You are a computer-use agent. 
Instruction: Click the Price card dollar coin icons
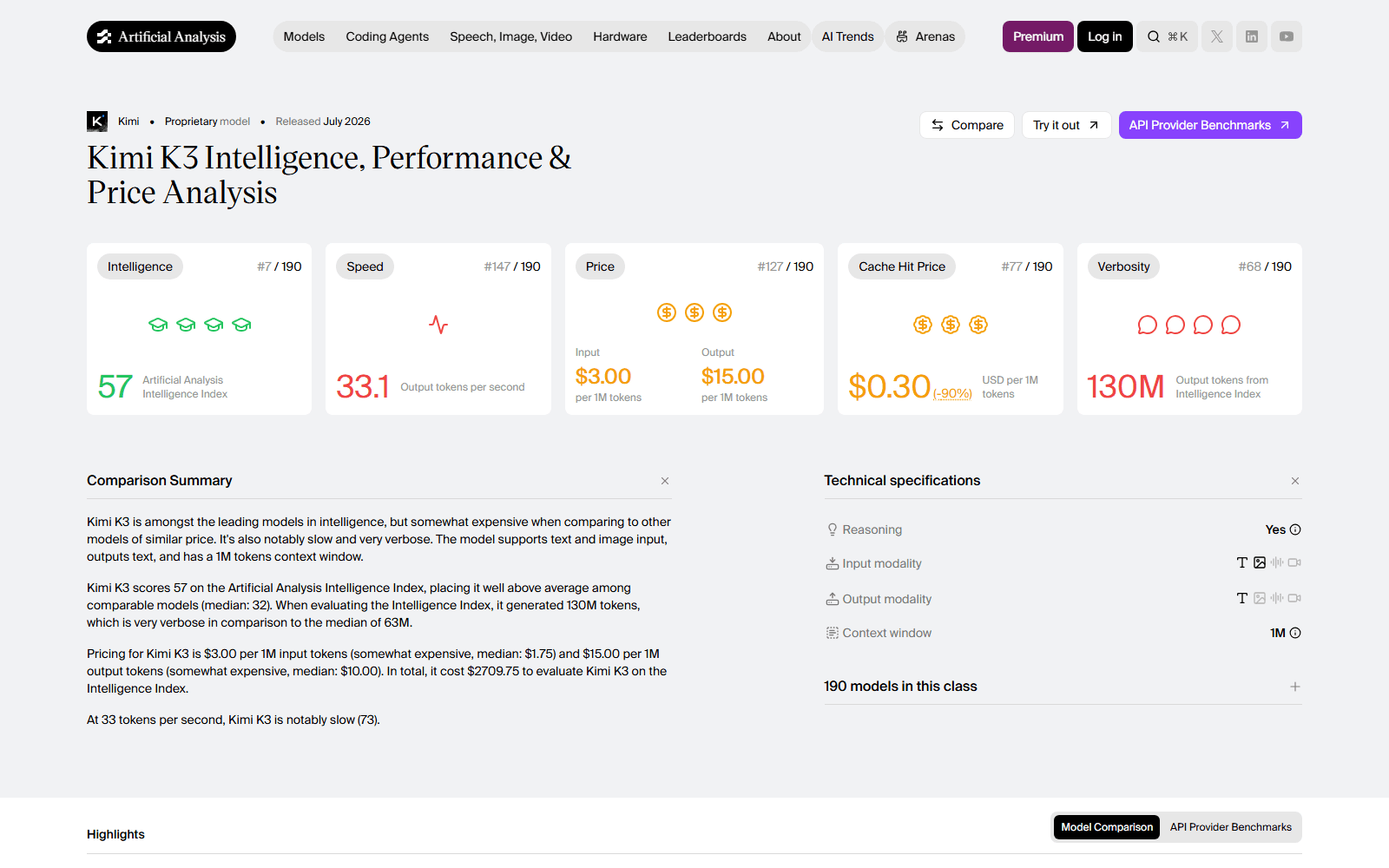click(x=694, y=312)
